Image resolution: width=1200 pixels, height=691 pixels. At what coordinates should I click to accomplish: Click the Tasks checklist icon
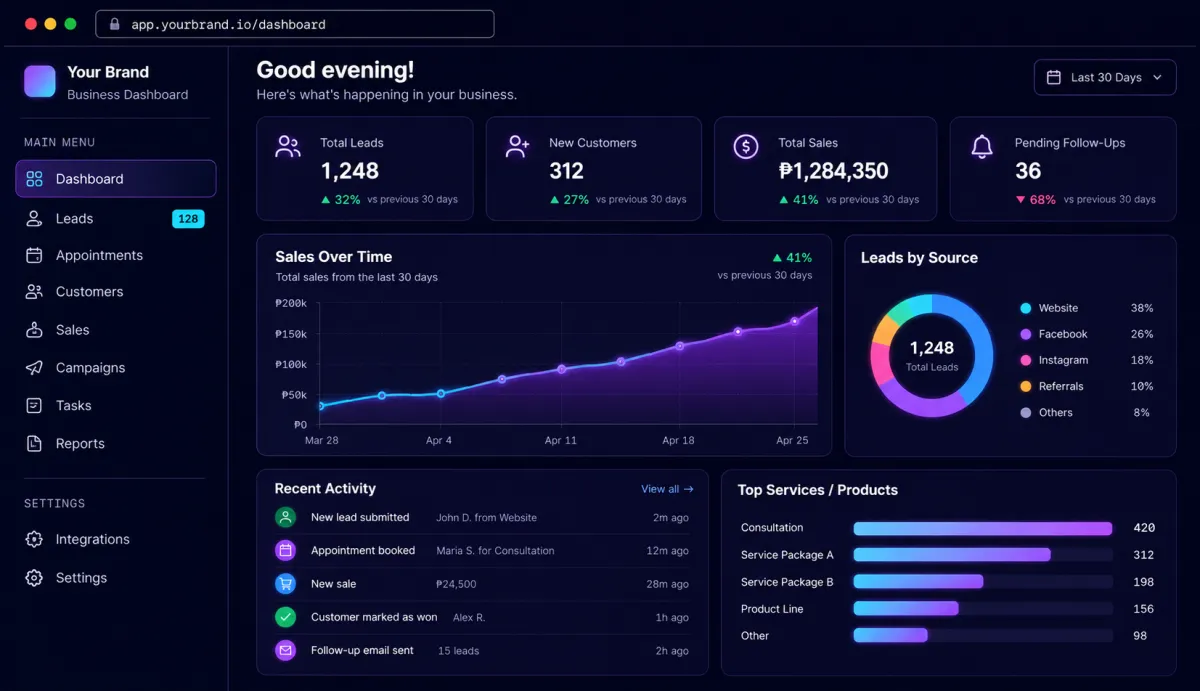34,406
